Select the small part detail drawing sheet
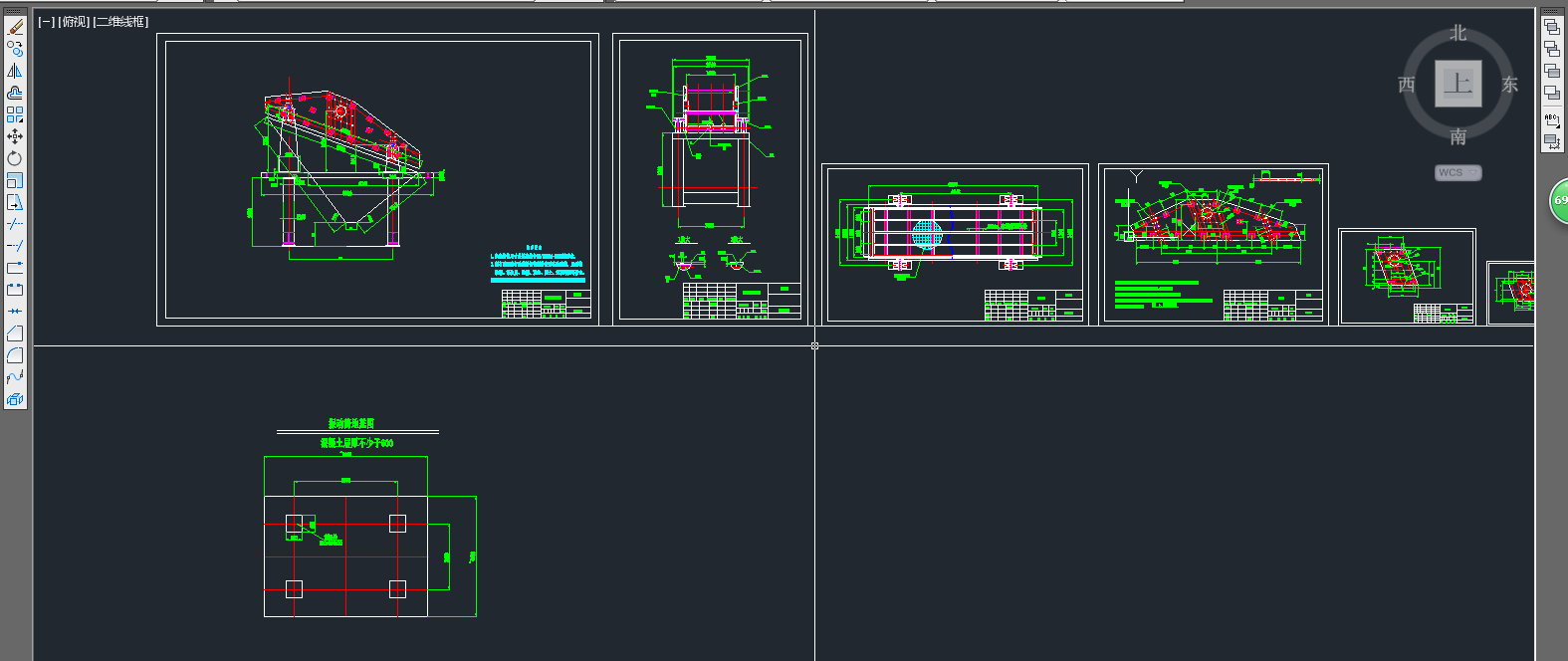This screenshot has width=1568, height=661. point(1407,277)
